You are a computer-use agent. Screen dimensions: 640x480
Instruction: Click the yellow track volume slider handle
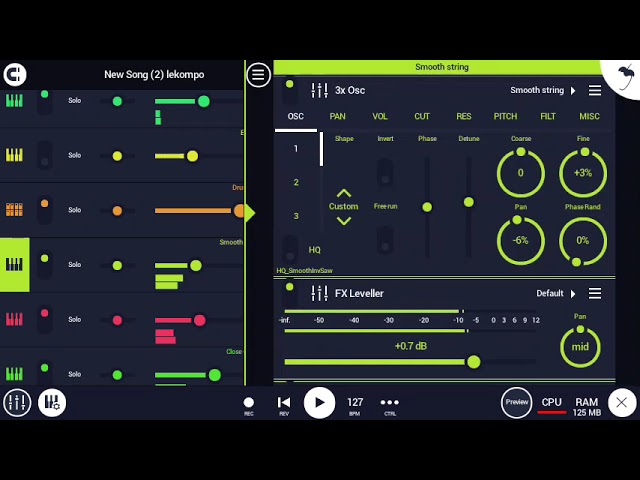click(192, 156)
